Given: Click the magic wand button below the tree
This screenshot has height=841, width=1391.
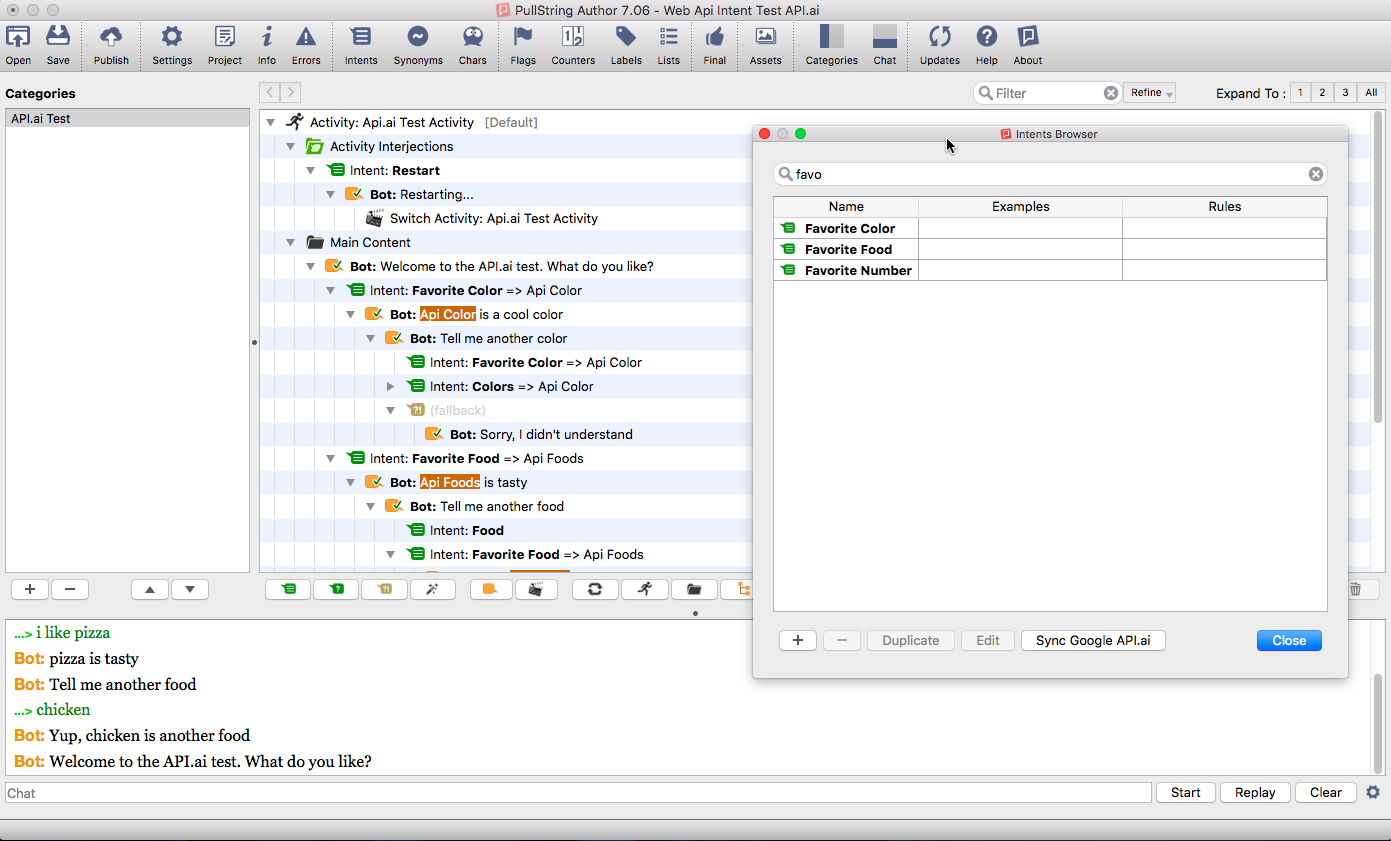Looking at the screenshot, I should pyautogui.click(x=432, y=589).
